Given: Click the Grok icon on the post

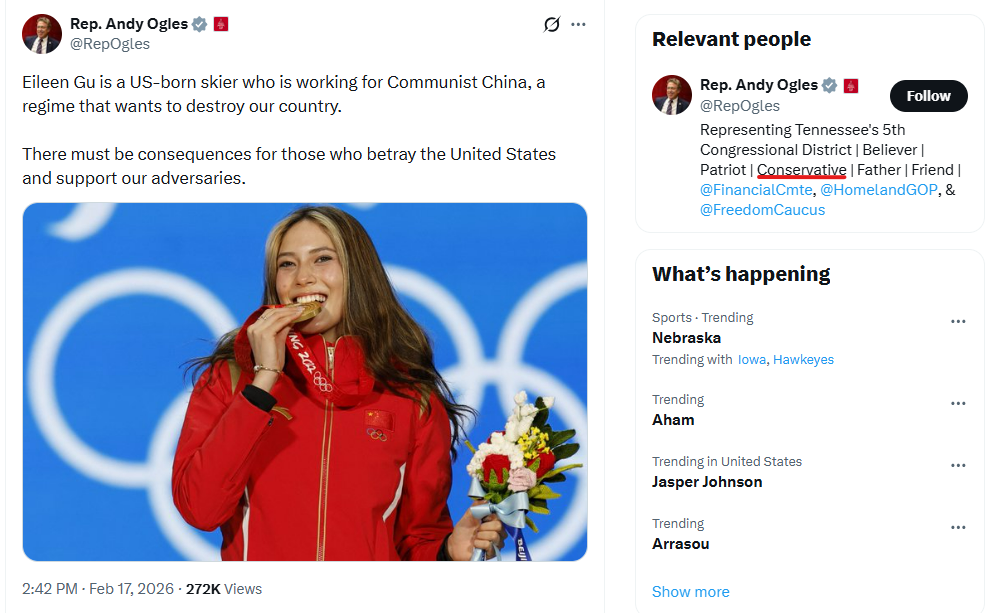Looking at the screenshot, I should (x=551, y=25).
